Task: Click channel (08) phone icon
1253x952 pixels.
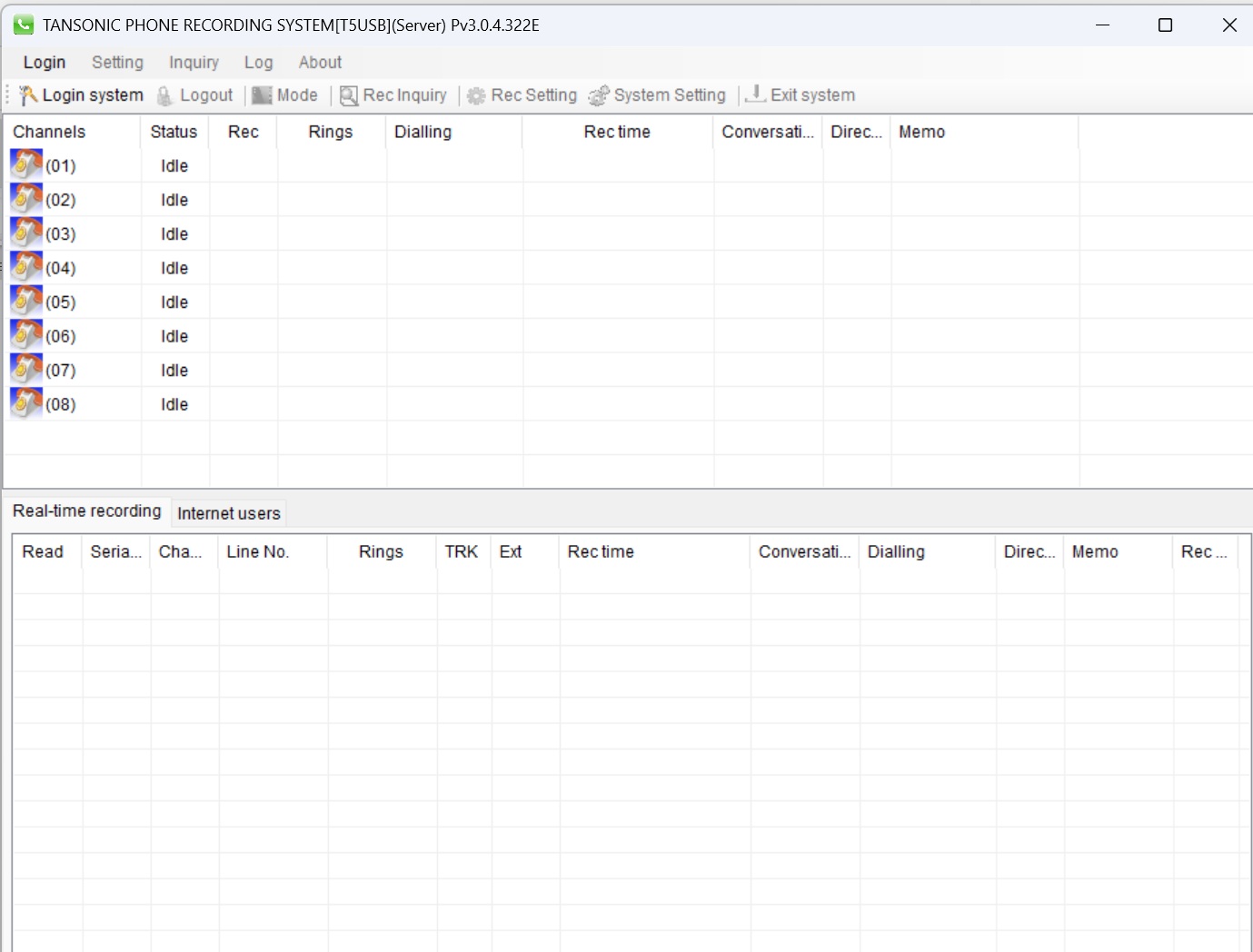Action: click(26, 403)
